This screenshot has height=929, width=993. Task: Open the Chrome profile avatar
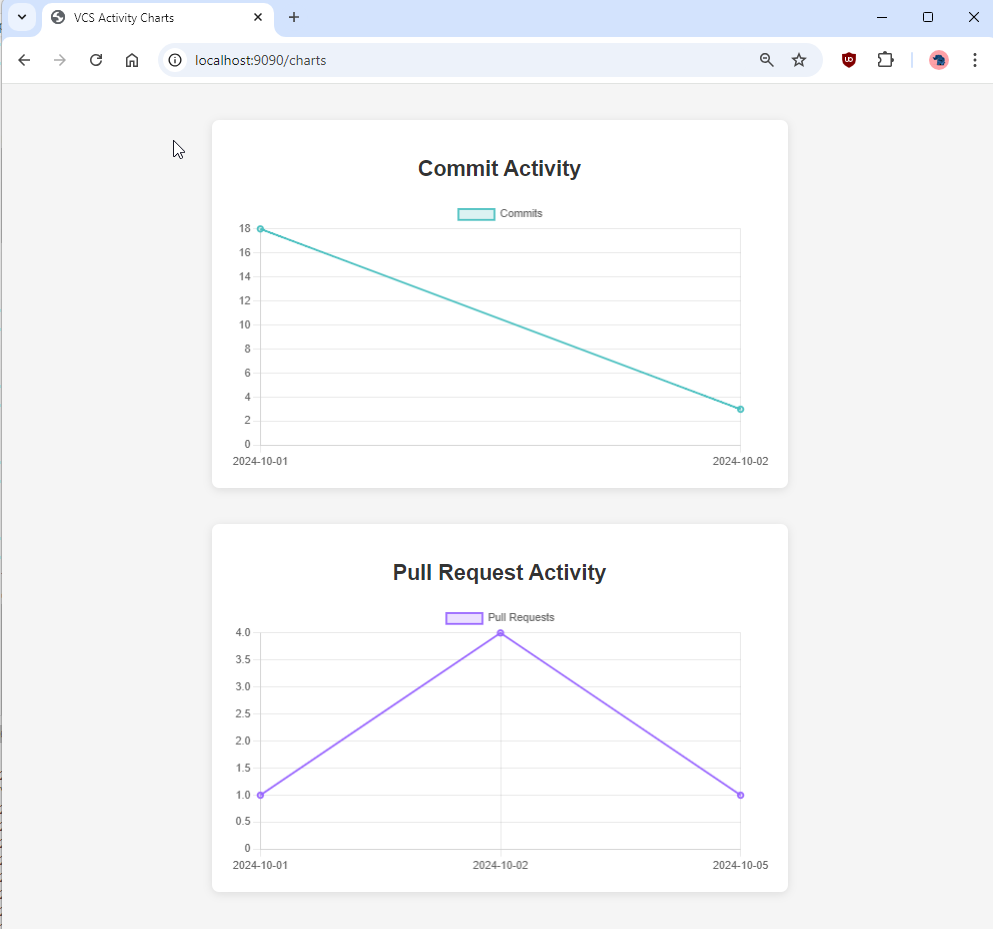pyautogui.click(x=938, y=60)
